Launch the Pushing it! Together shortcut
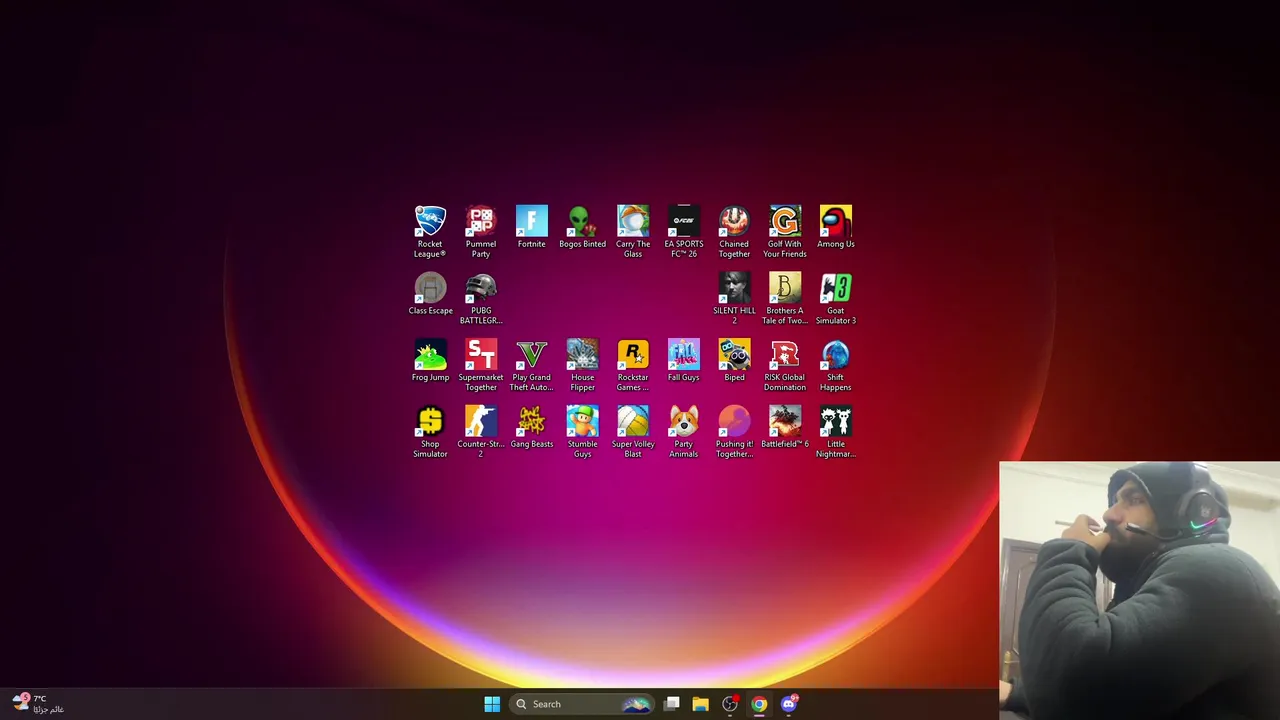This screenshot has height=720, width=1280. tap(734, 422)
